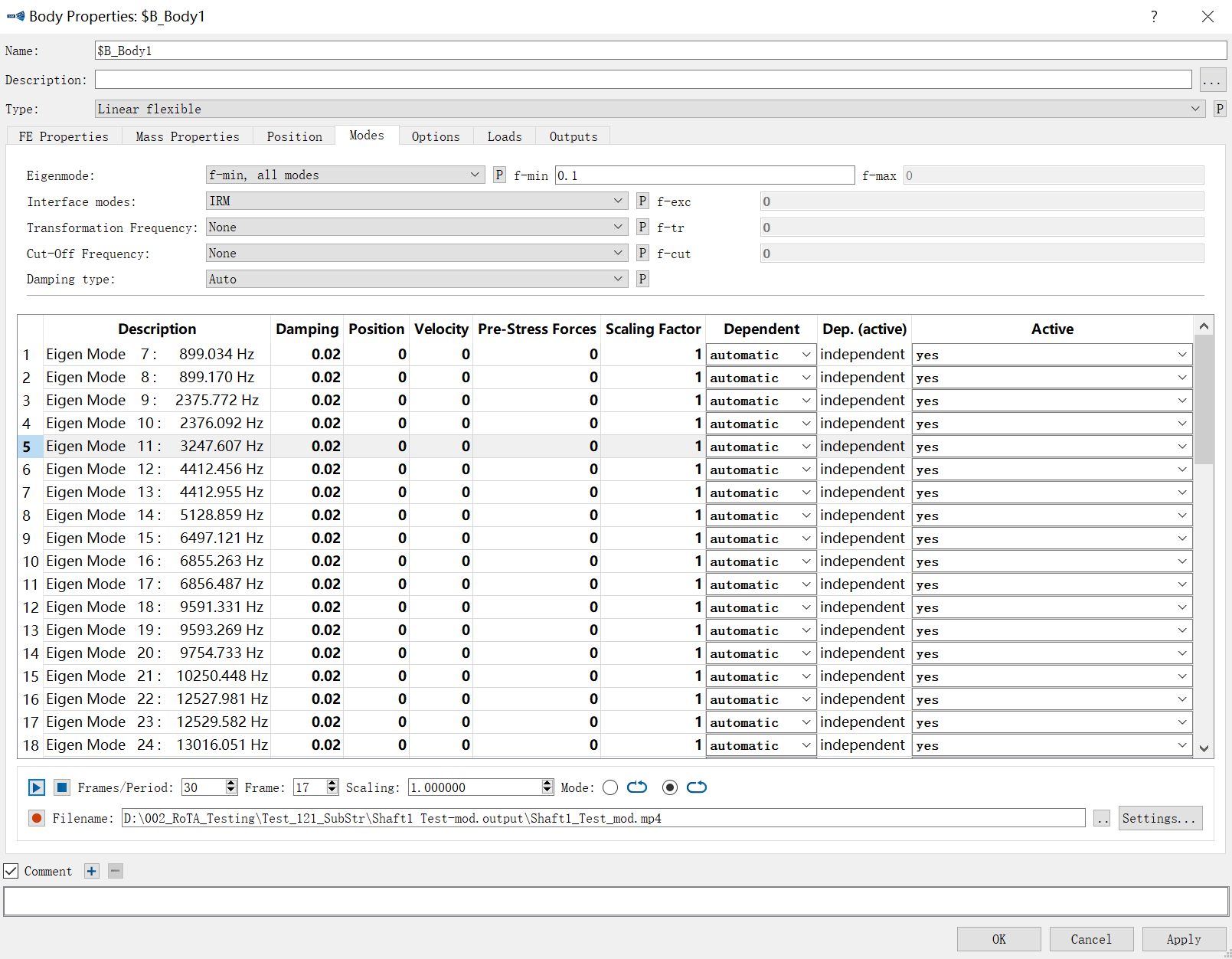The height and width of the screenshot is (959, 1232).
Task: Click the Apply button
Action: tap(1185, 939)
